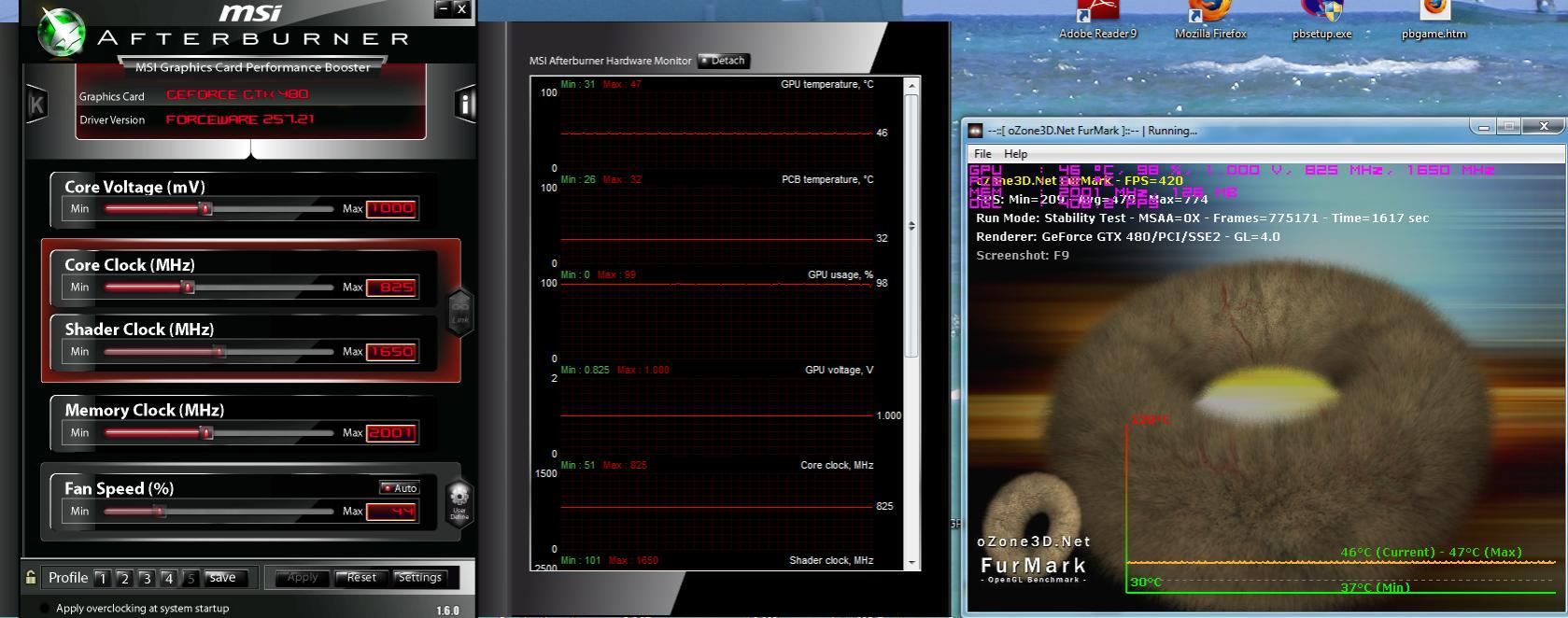Click the PCB temperature graph label
1568x618 pixels.
click(x=827, y=180)
